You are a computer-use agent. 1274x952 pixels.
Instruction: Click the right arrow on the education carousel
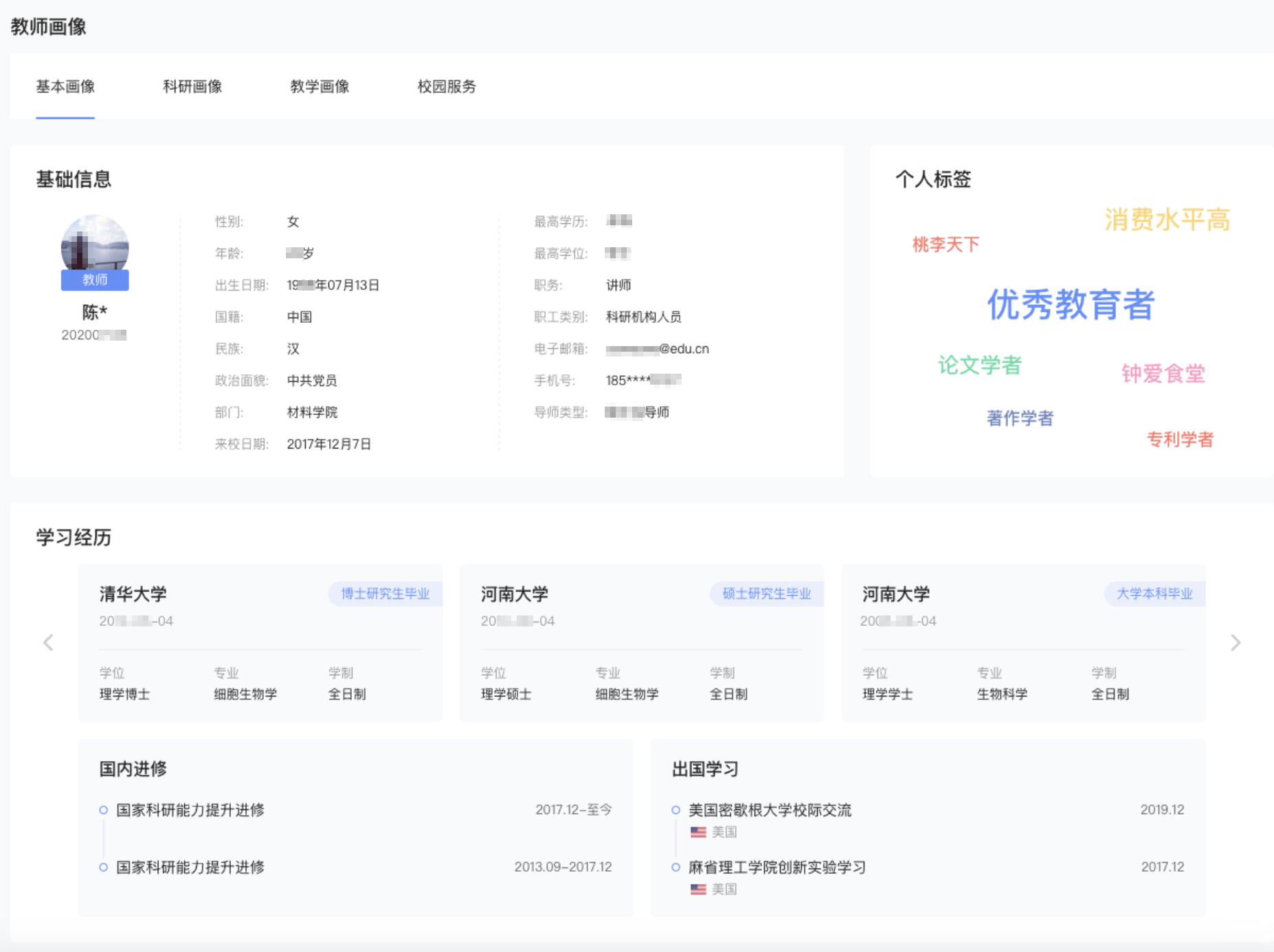pos(1236,643)
